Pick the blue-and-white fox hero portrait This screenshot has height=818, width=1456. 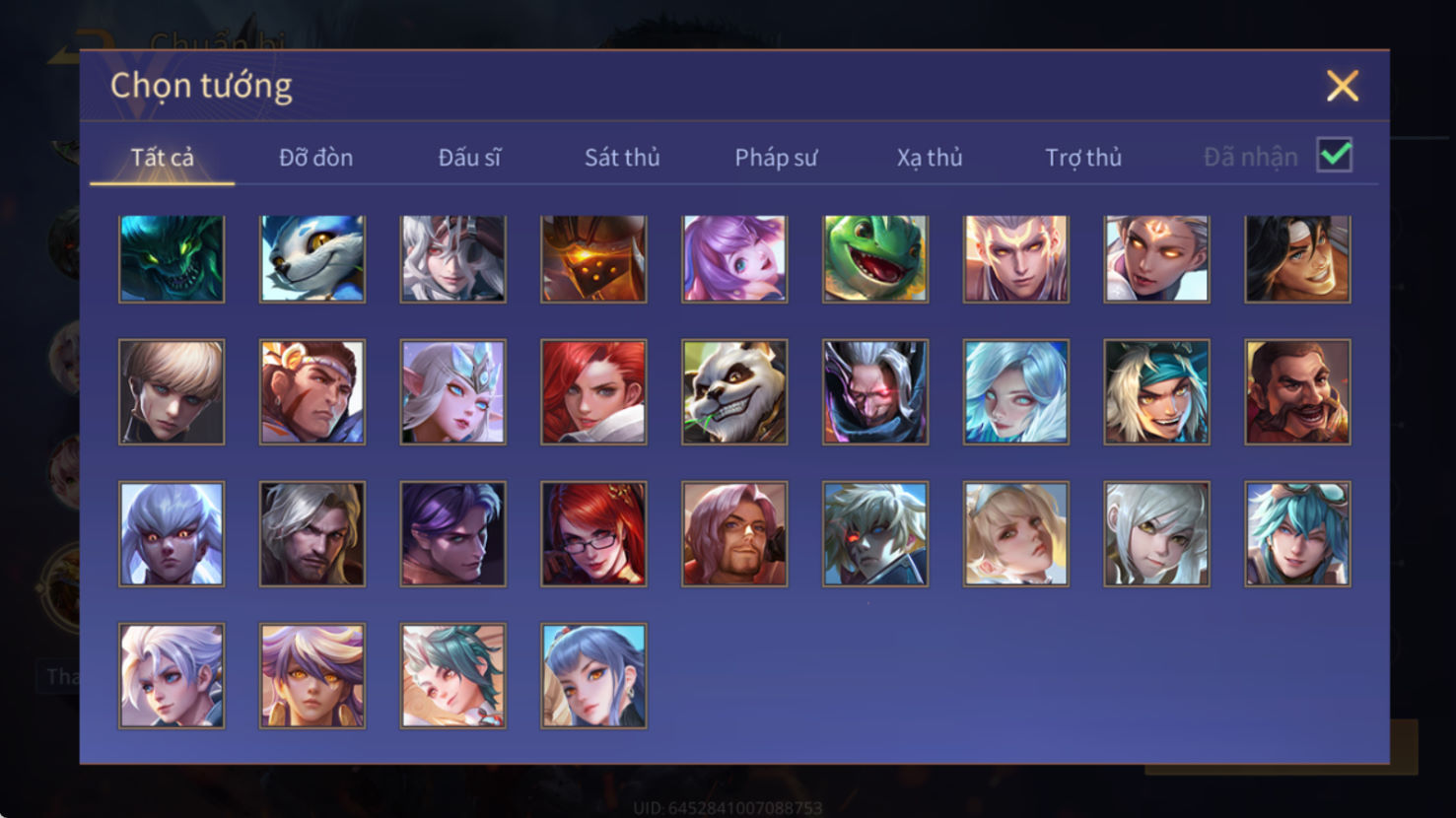pos(312,258)
